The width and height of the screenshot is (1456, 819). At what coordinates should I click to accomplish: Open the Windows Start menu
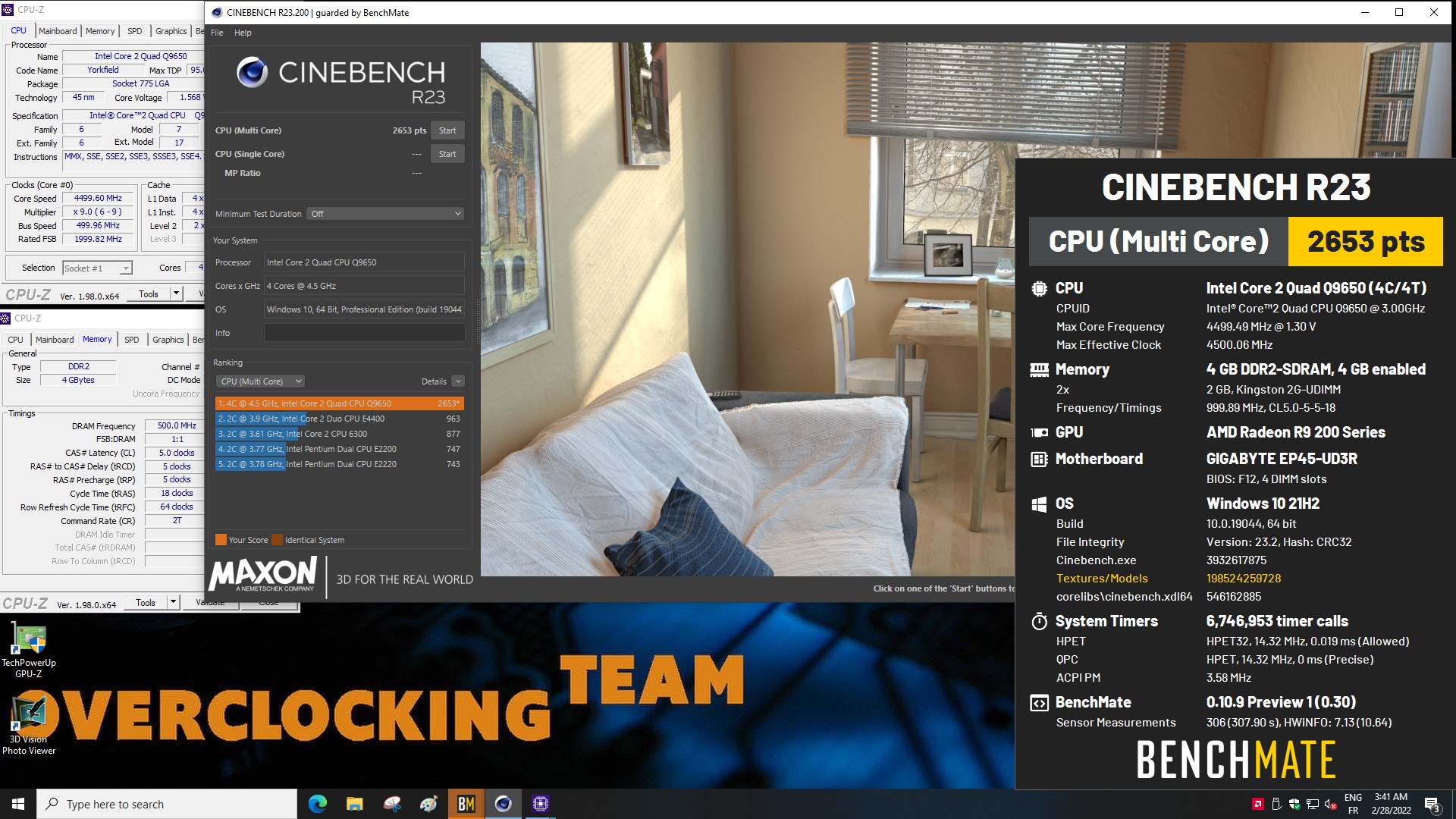click(18, 804)
